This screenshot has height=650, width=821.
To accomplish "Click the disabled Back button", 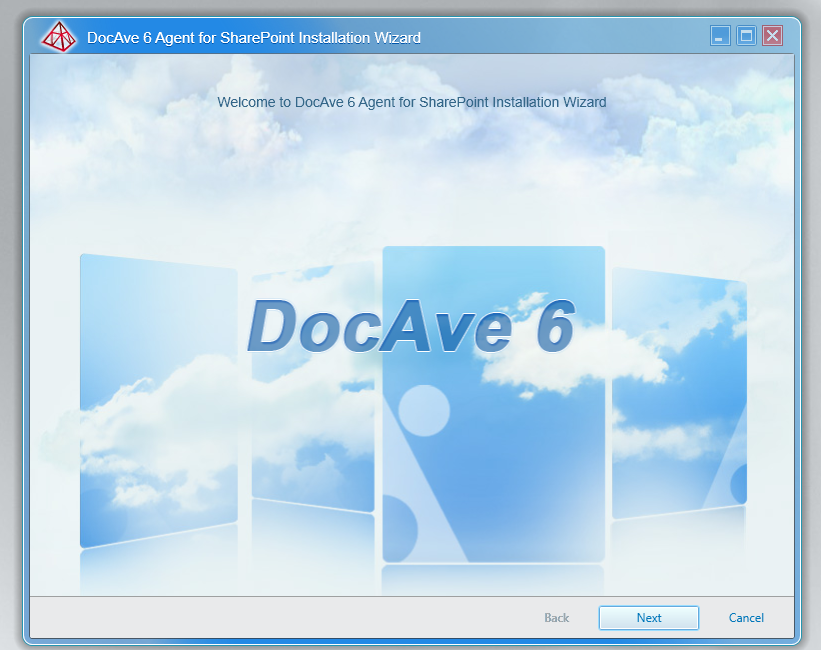I will click(556, 617).
